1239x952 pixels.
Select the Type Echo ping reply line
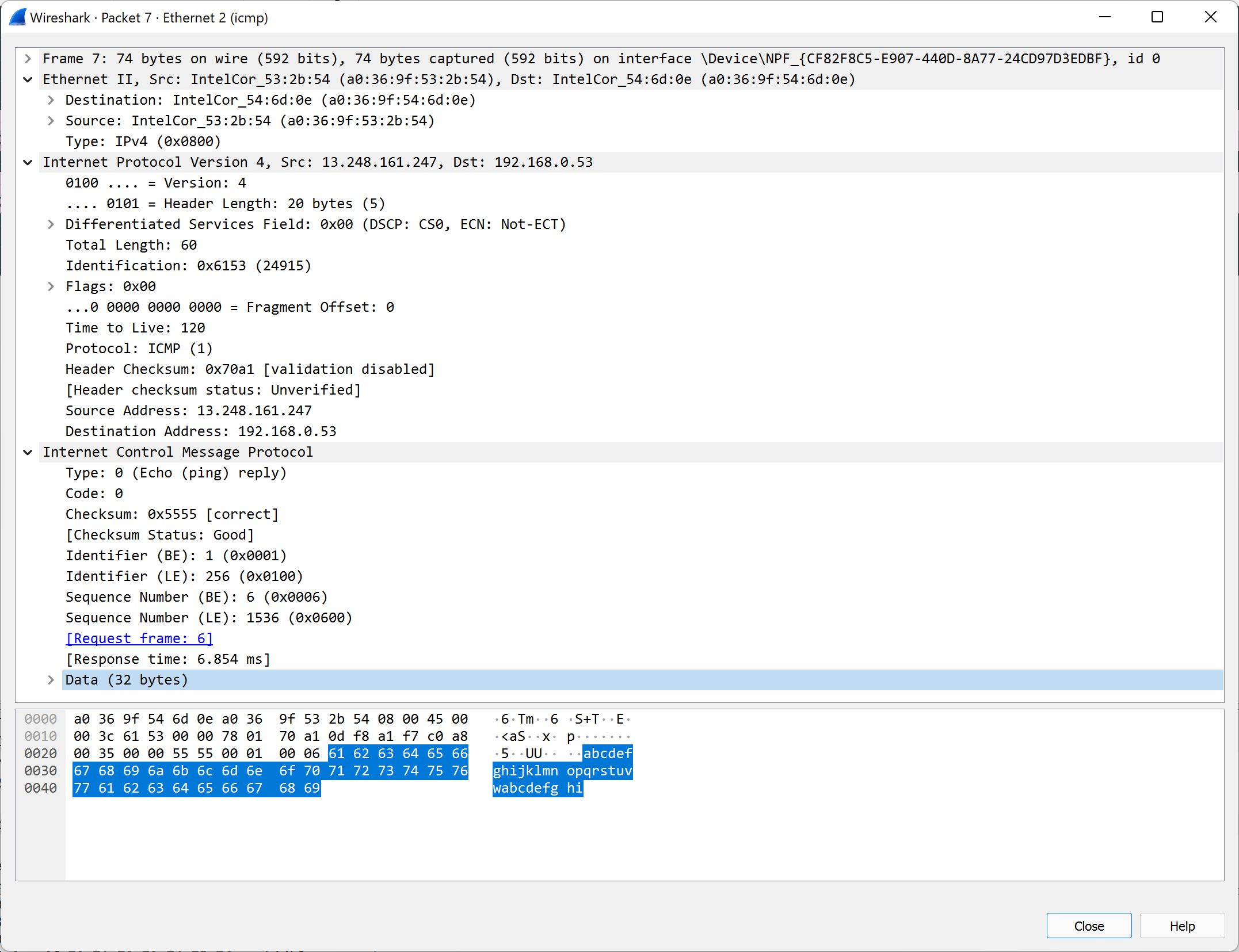[x=176, y=472]
